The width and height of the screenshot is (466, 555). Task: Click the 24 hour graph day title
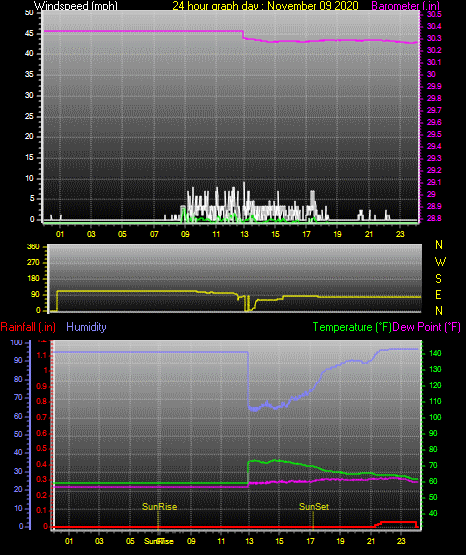coord(265,6)
